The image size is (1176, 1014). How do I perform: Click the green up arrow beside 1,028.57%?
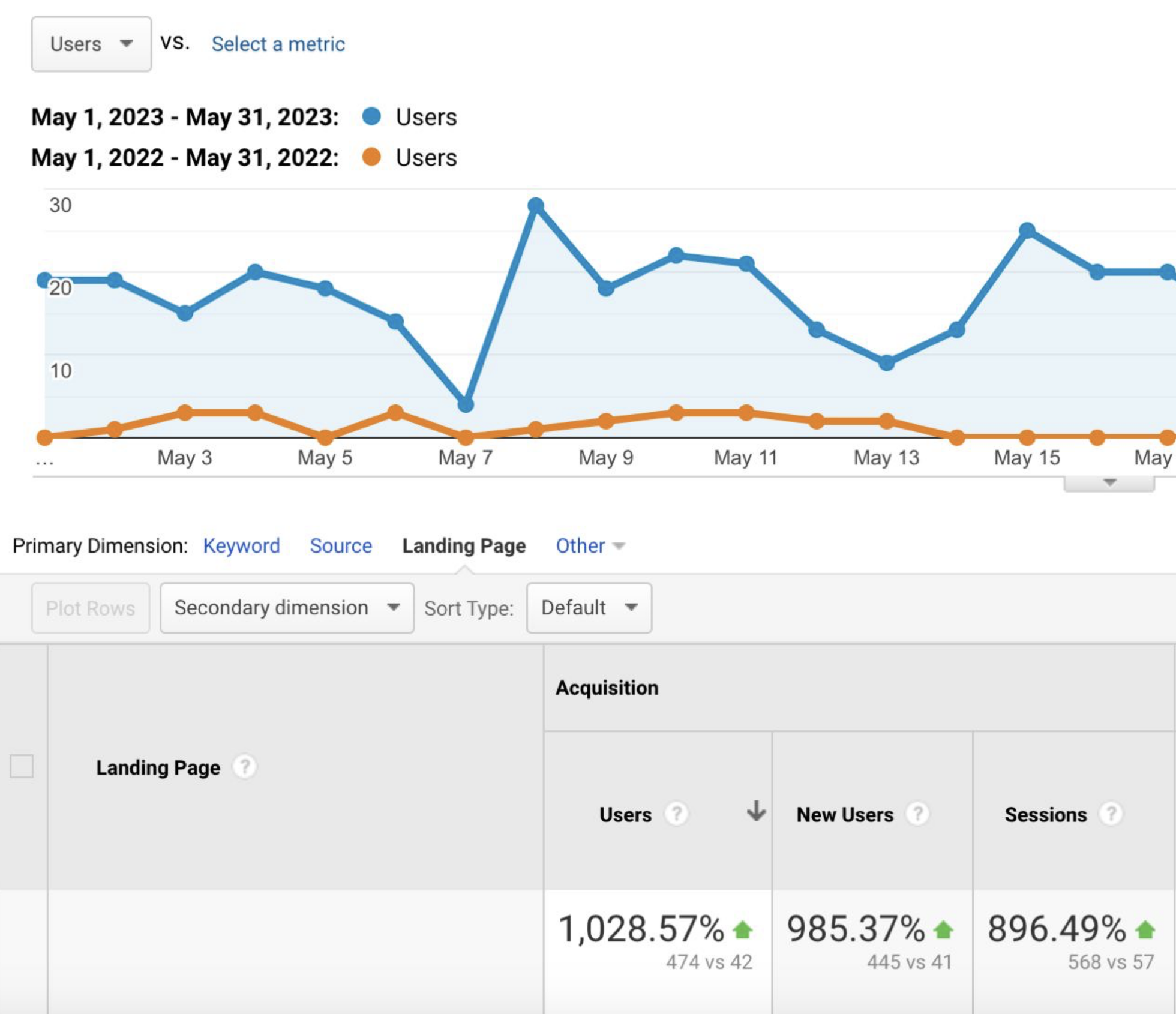pos(743,929)
